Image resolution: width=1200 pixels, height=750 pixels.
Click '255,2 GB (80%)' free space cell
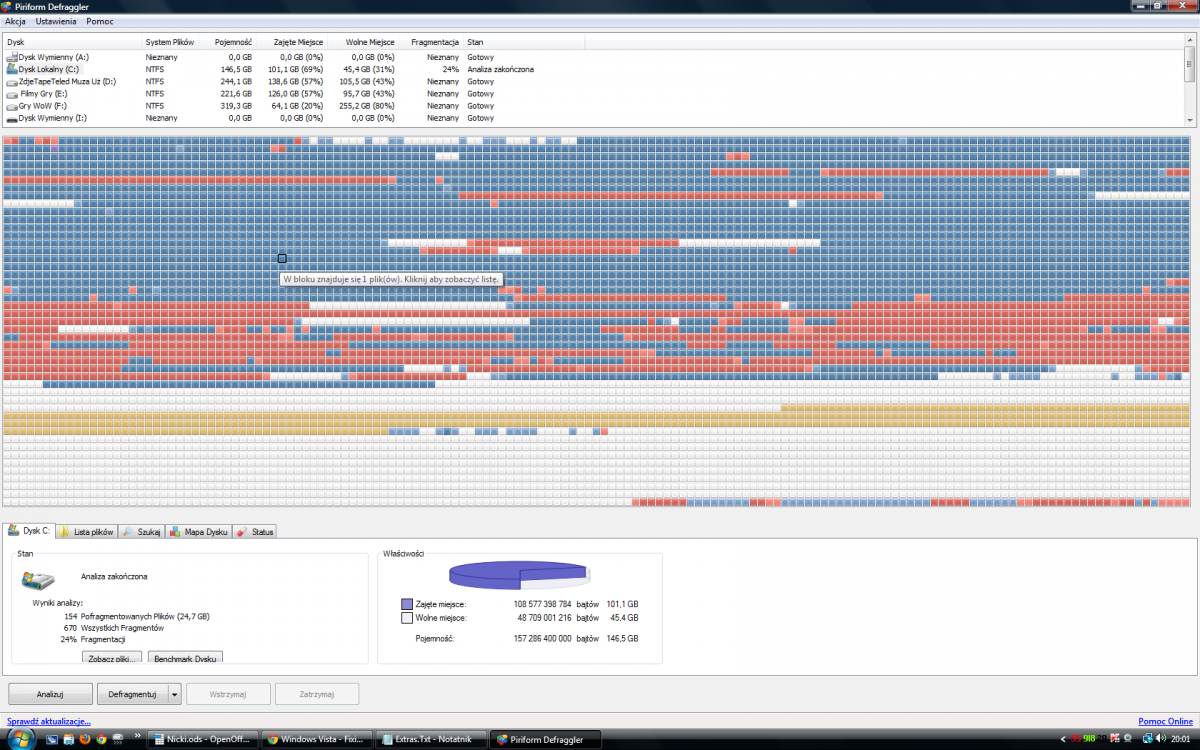367,105
